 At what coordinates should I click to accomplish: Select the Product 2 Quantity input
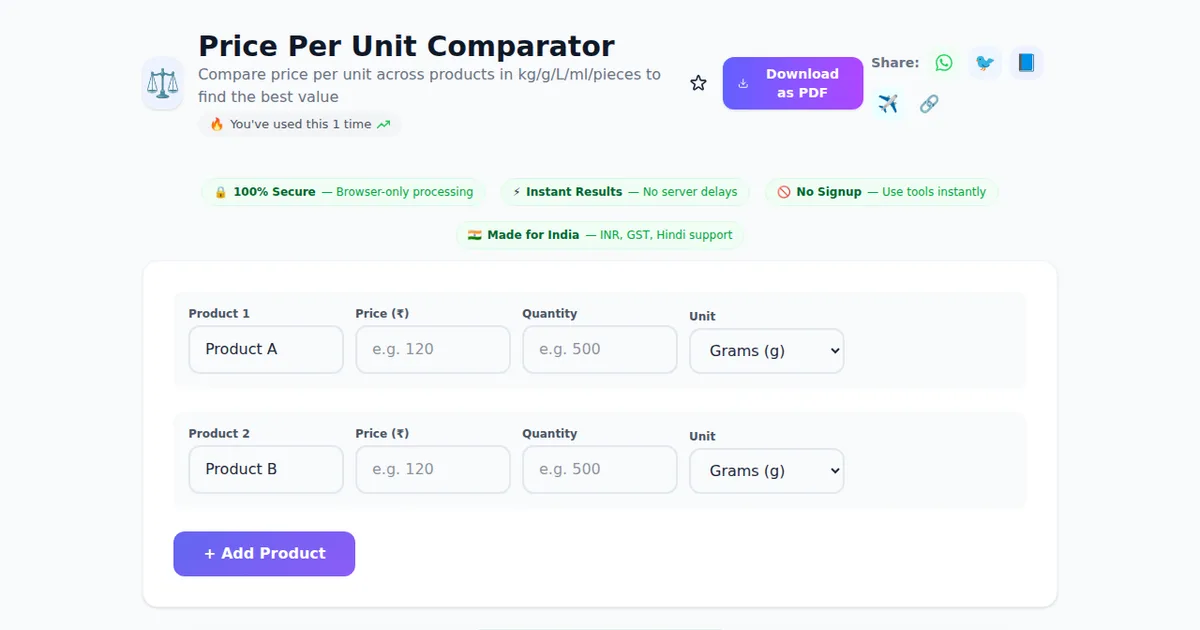click(600, 469)
